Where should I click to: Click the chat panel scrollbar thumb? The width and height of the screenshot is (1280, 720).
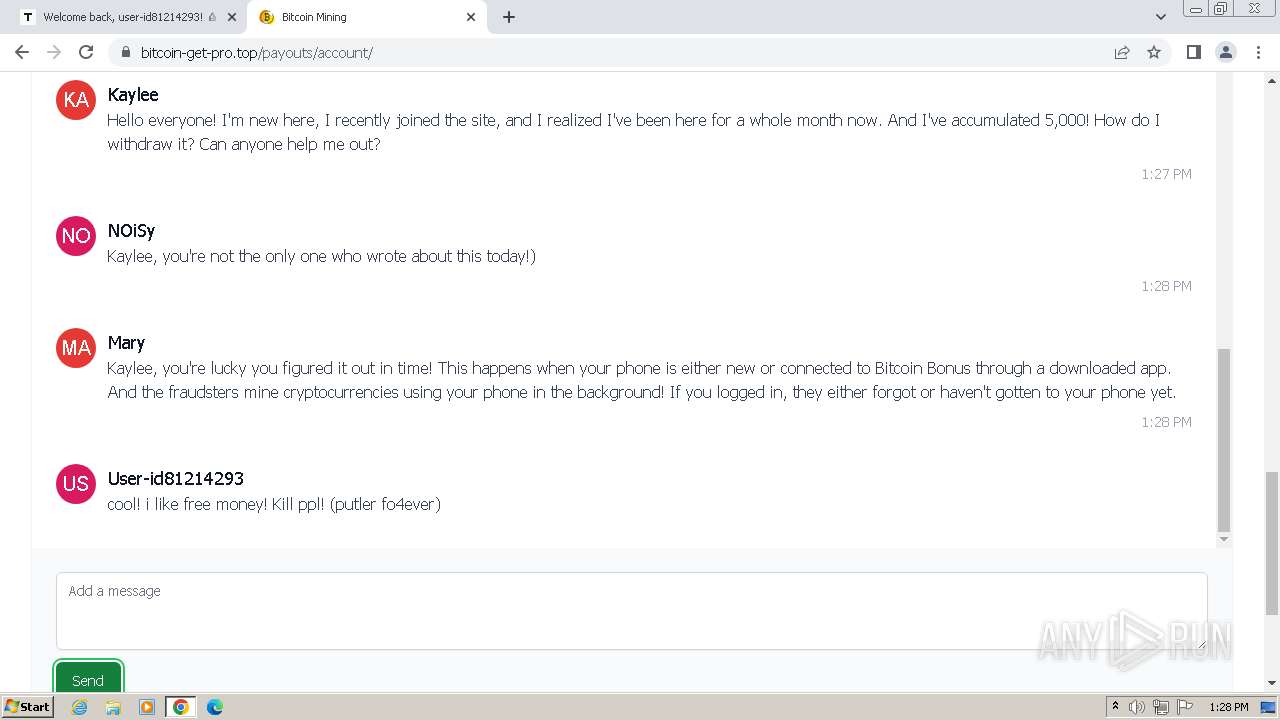coord(1224,440)
